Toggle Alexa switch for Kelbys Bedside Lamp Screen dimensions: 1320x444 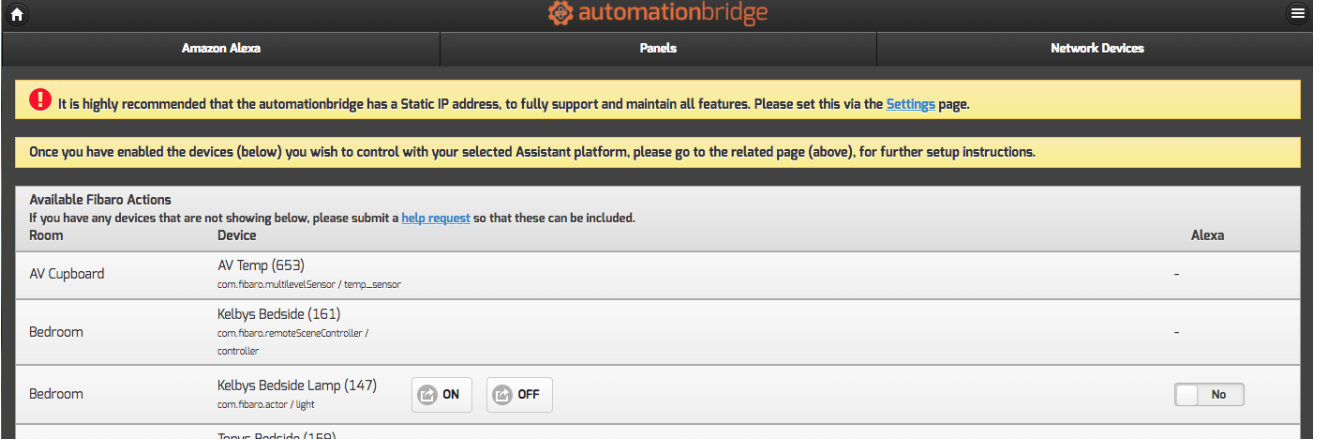tap(1209, 395)
